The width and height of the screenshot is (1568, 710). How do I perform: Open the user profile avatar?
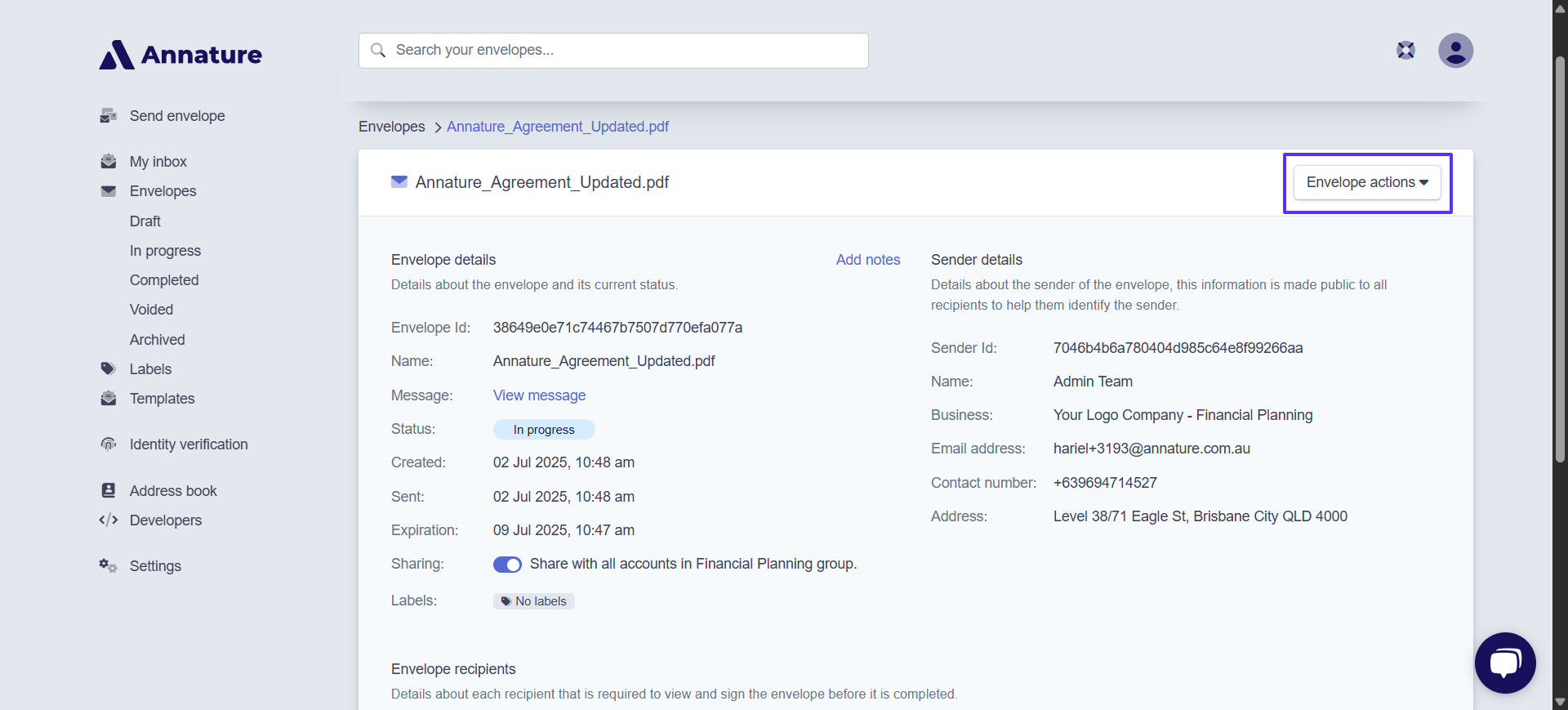1455,51
